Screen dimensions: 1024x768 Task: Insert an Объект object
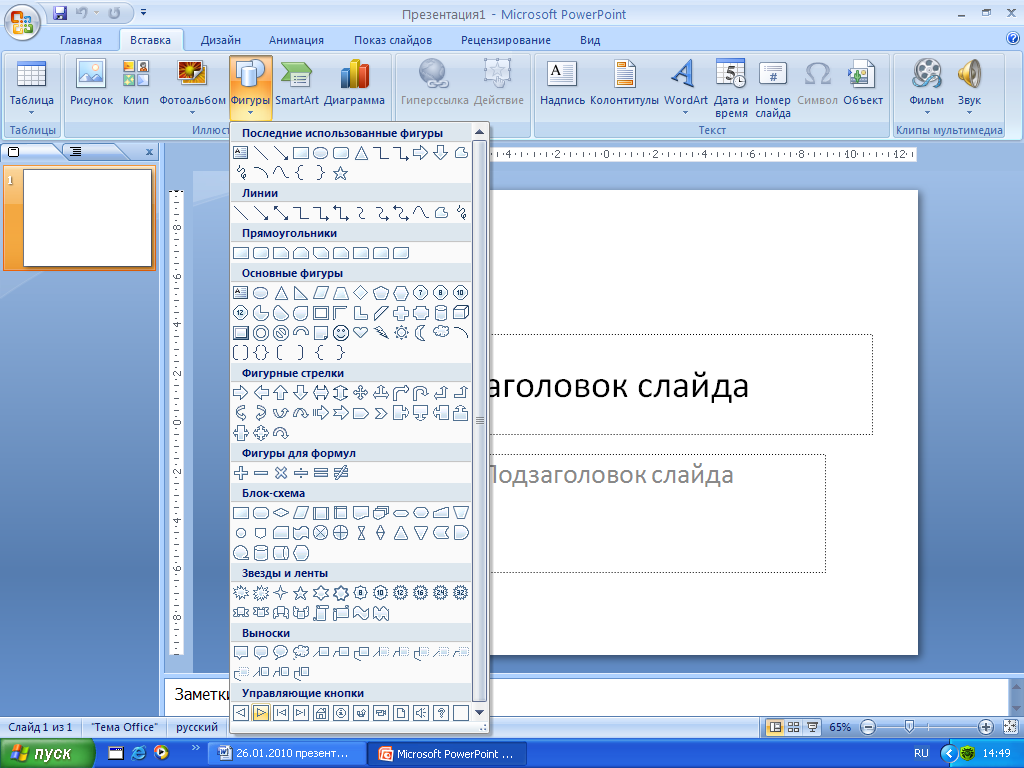click(863, 82)
